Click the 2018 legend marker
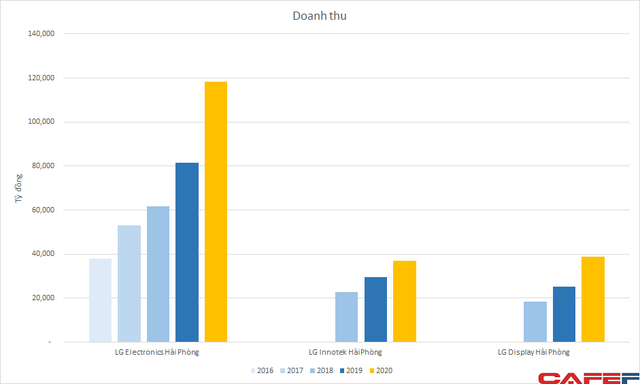The image size is (640, 384). 313,371
